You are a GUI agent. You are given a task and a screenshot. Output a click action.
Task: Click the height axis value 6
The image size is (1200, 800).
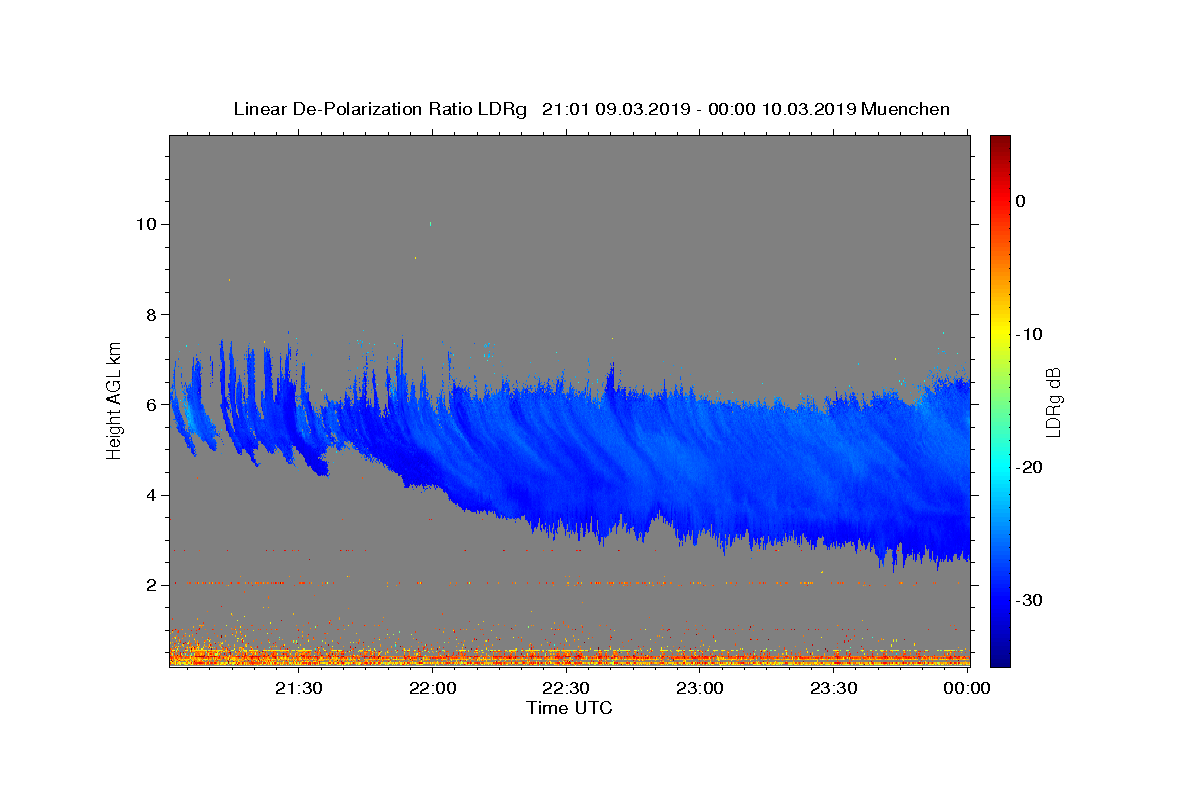(x=150, y=405)
